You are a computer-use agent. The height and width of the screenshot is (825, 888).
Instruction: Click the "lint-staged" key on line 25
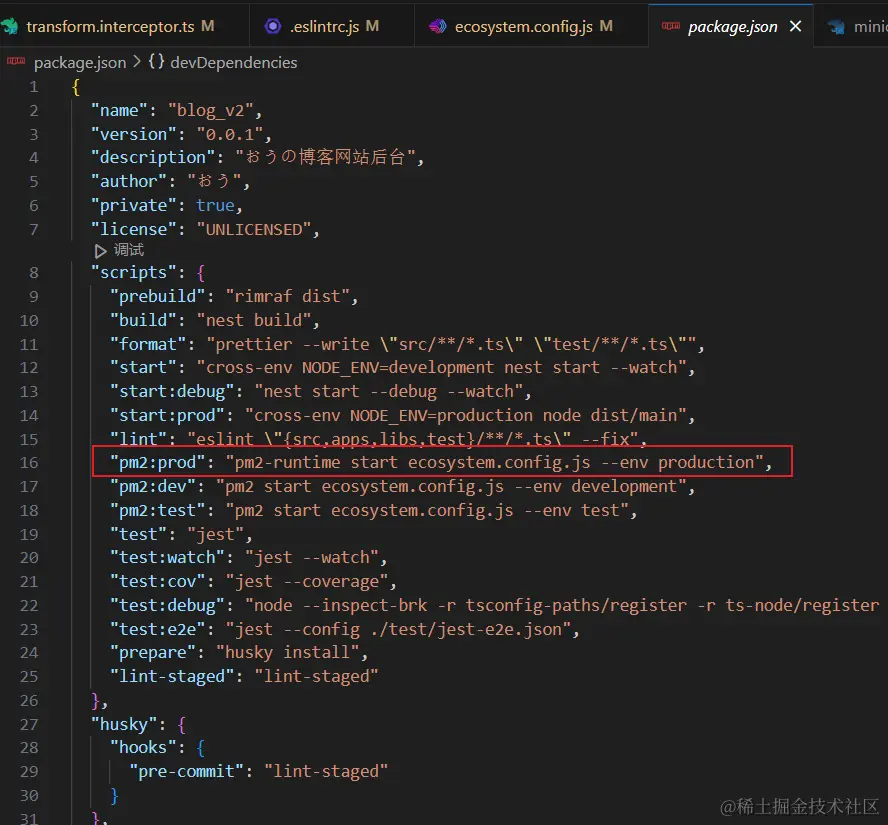coord(172,676)
